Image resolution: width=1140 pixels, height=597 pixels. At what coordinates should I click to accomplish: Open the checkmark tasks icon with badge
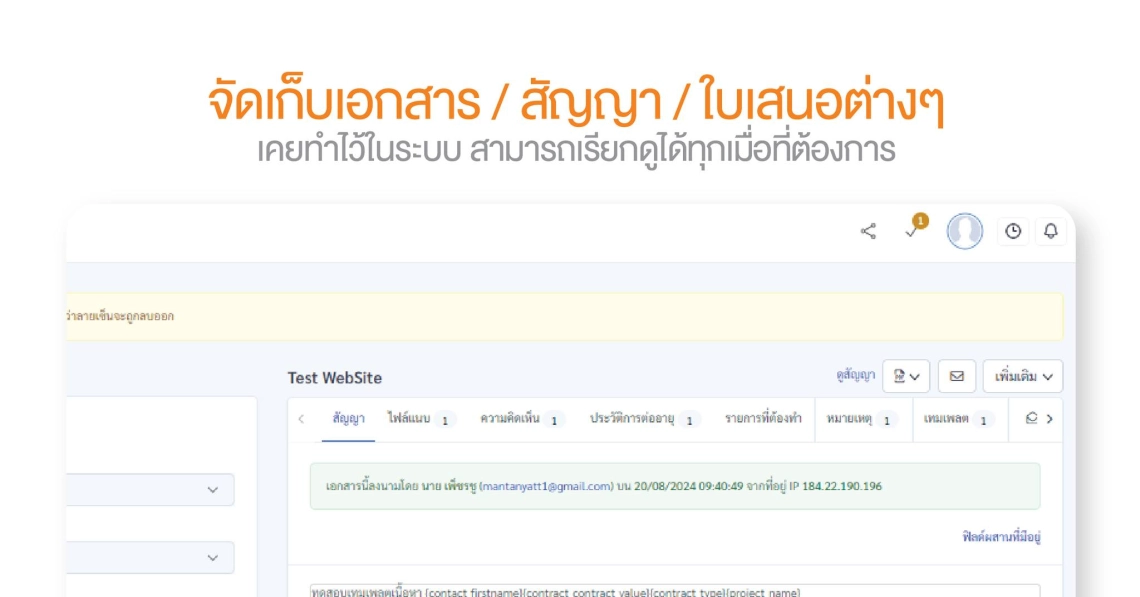coord(912,230)
